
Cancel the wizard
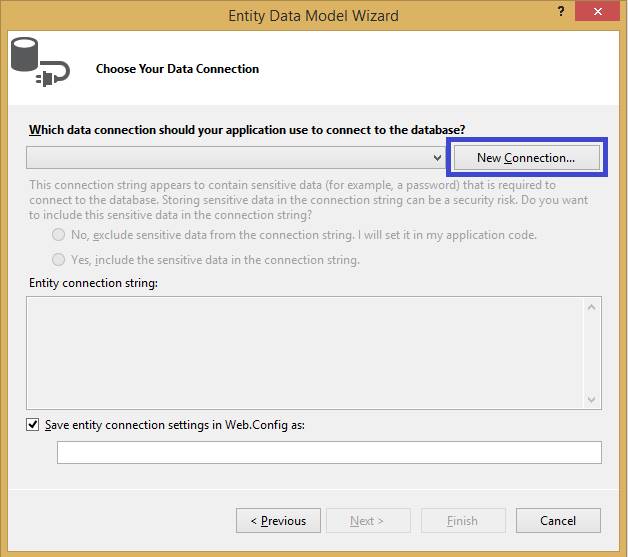558,520
